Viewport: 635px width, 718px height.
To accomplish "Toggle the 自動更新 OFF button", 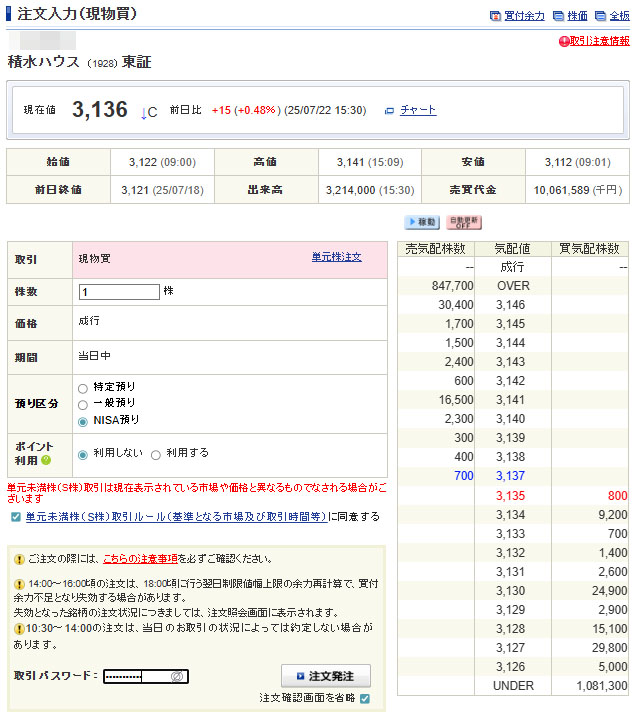I will click(x=463, y=222).
